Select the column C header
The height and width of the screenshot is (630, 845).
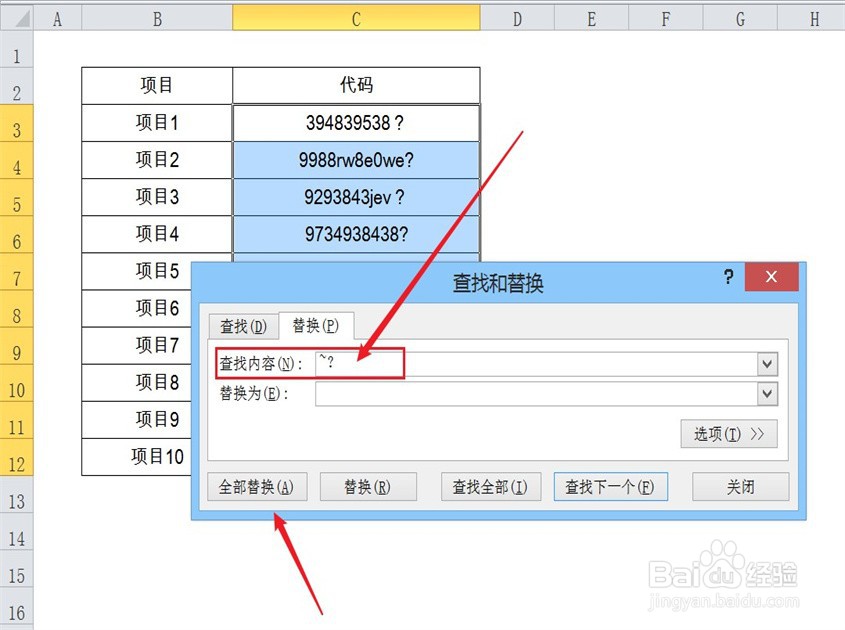click(356, 17)
